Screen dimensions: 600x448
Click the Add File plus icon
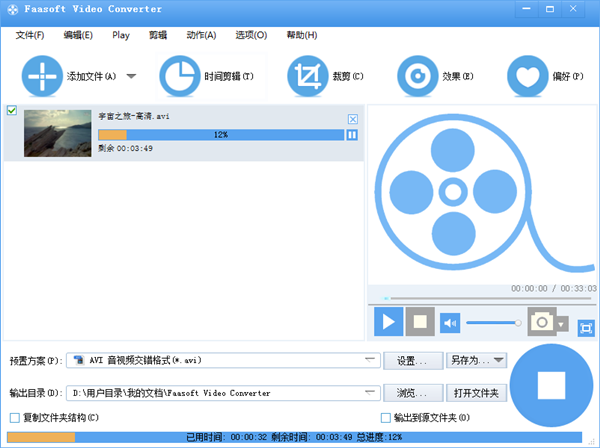[43, 76]
